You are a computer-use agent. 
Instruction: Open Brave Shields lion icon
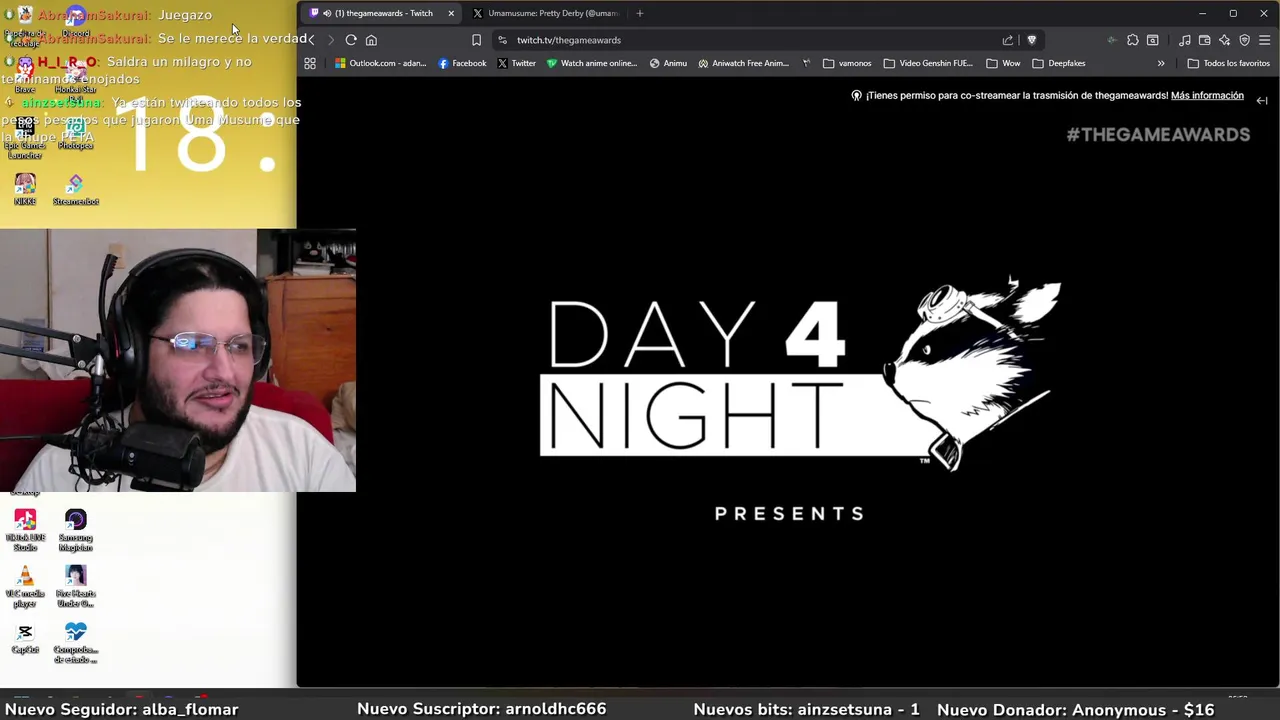[1032, 40]
